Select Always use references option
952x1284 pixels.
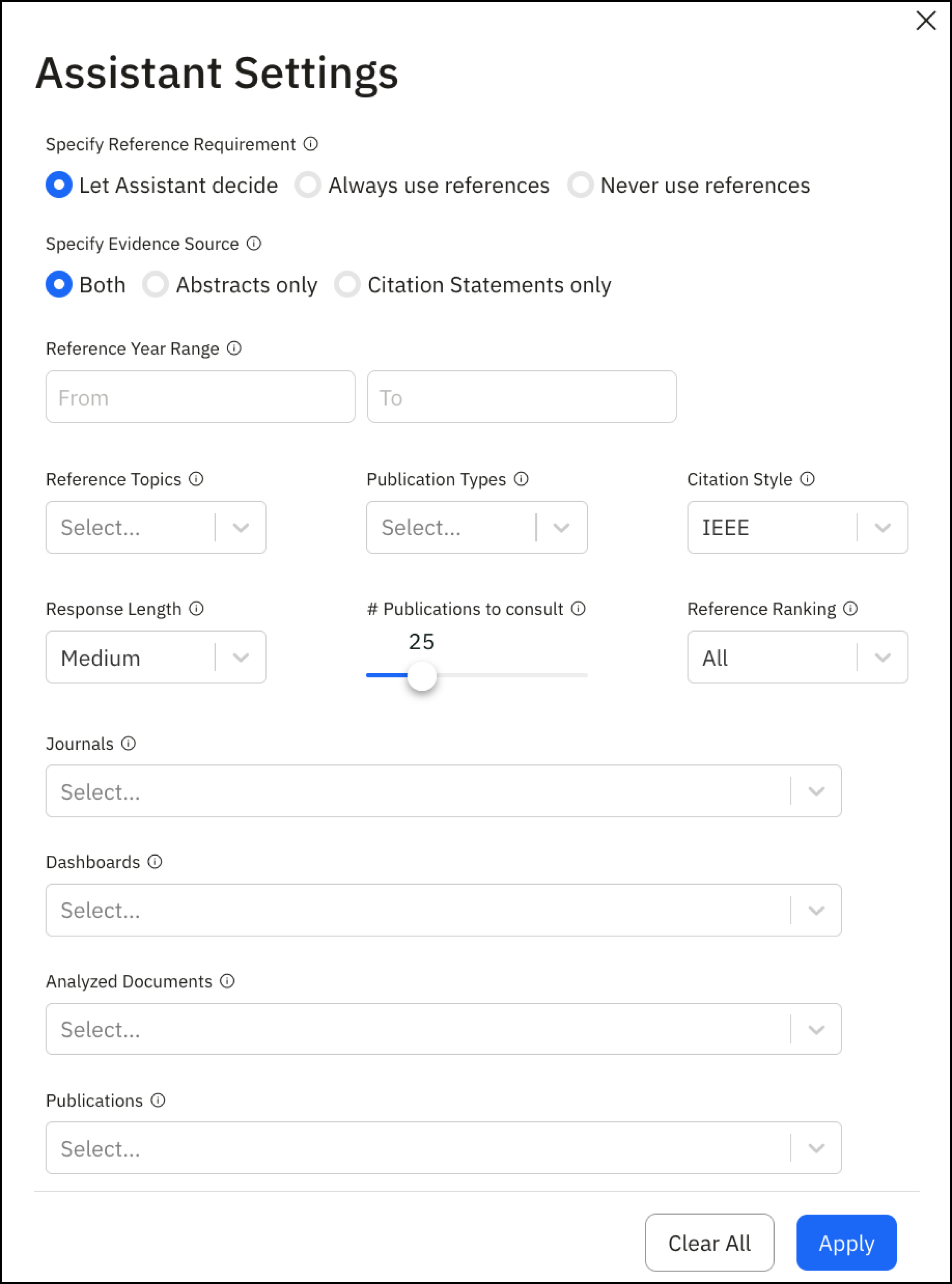[x=309, y=185]
